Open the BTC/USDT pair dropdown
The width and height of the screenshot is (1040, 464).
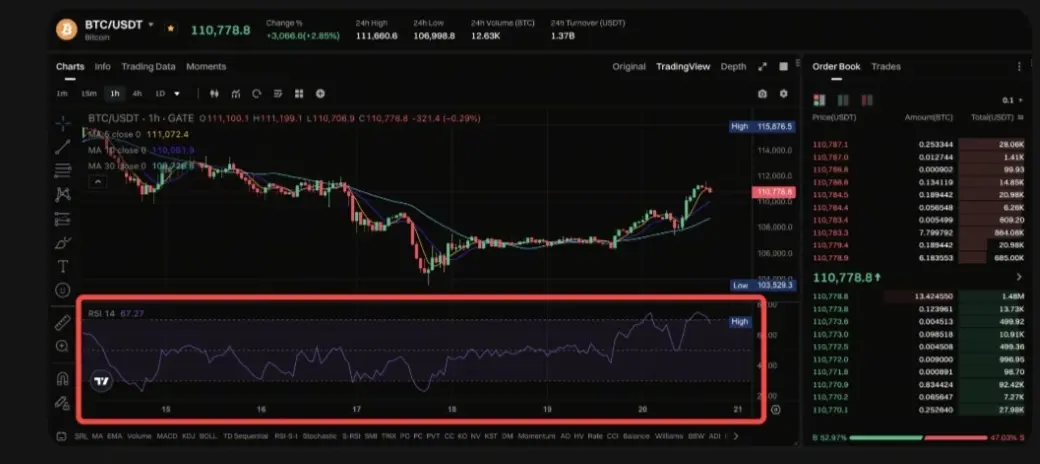click(151, 25)
